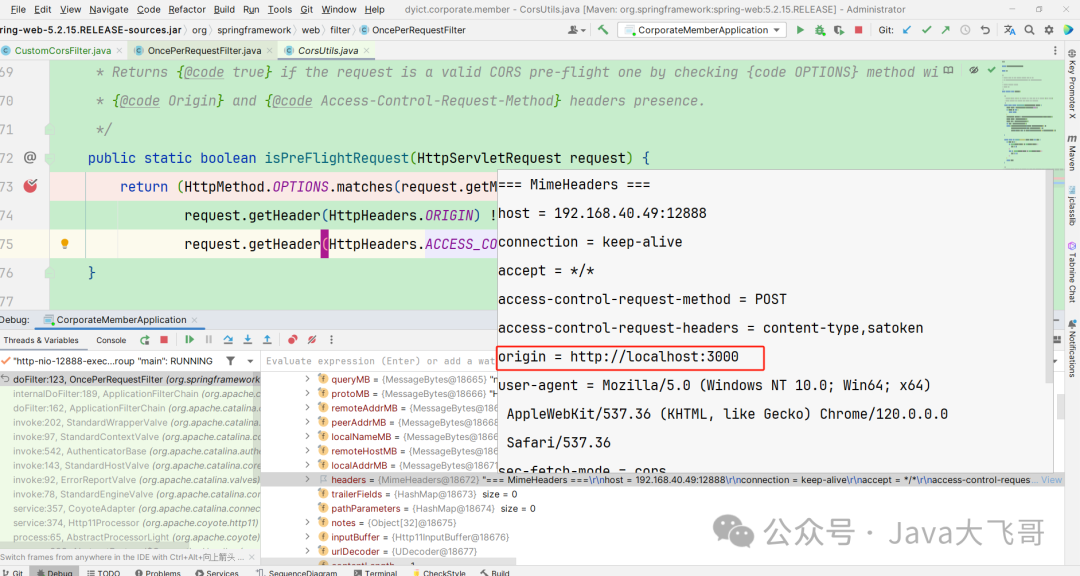Switch to the Console tab
The width and height of the screenshot is (1080, 576).
111,340
